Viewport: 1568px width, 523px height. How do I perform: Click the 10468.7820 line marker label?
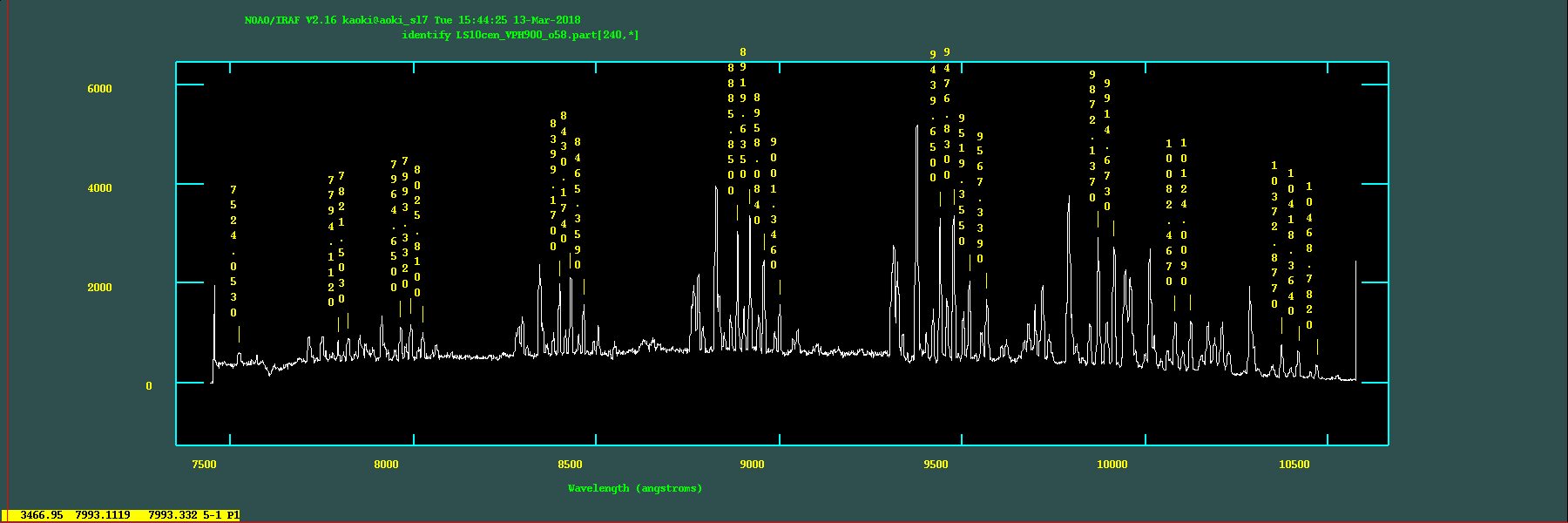pyautogui.click(x=1309, y=255)
